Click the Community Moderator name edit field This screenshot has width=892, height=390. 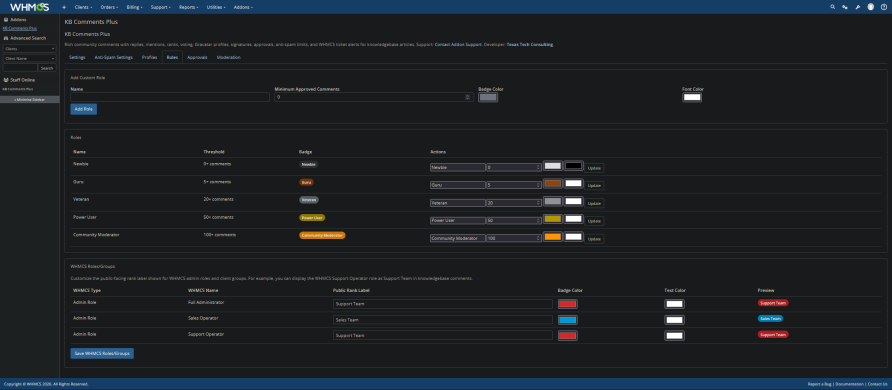click(458, 238)
